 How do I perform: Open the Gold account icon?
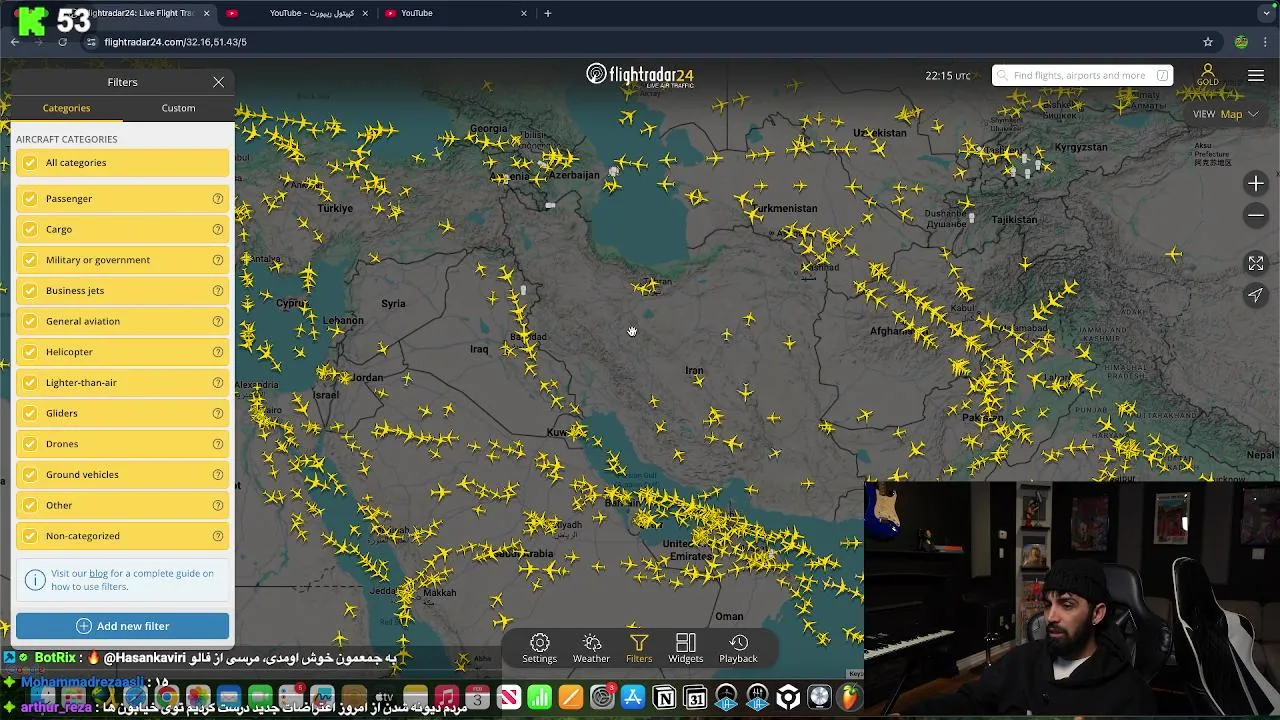click(x=1207, y=75)
